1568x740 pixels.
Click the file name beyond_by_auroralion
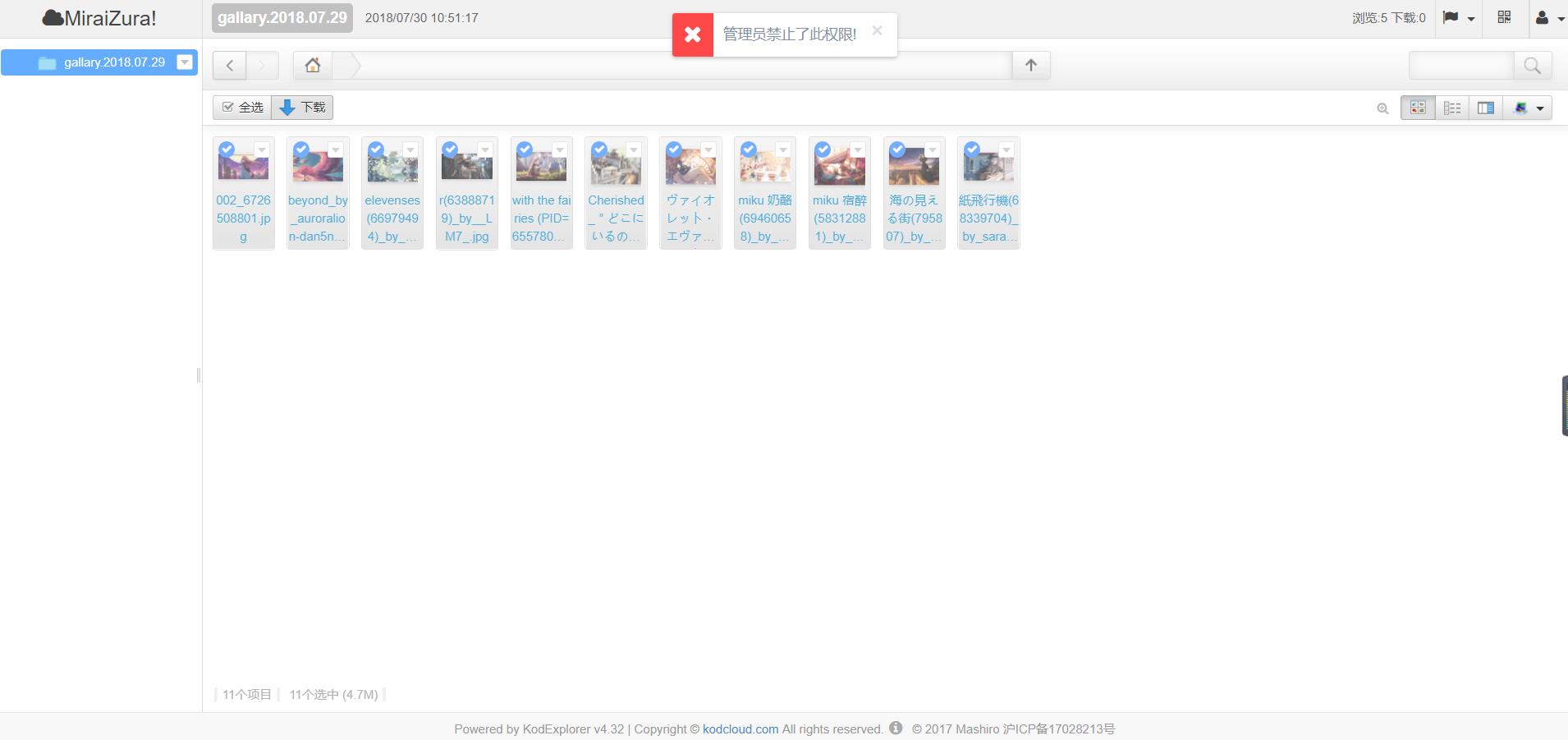[318, 218]
